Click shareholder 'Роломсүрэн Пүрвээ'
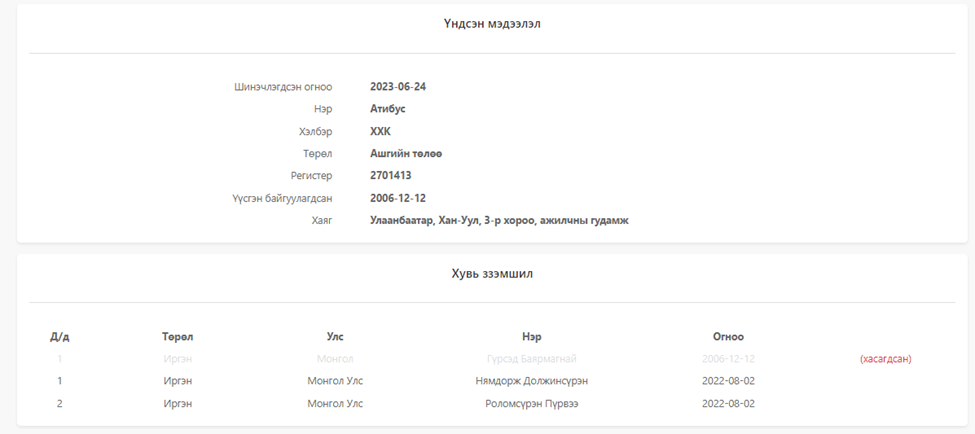The height and width of the screenshot is (434, 975). pos(532,404)
